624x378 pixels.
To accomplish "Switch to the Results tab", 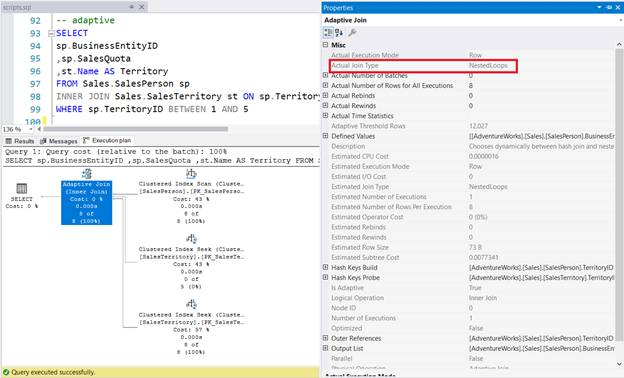I will (x=20, y=141).
